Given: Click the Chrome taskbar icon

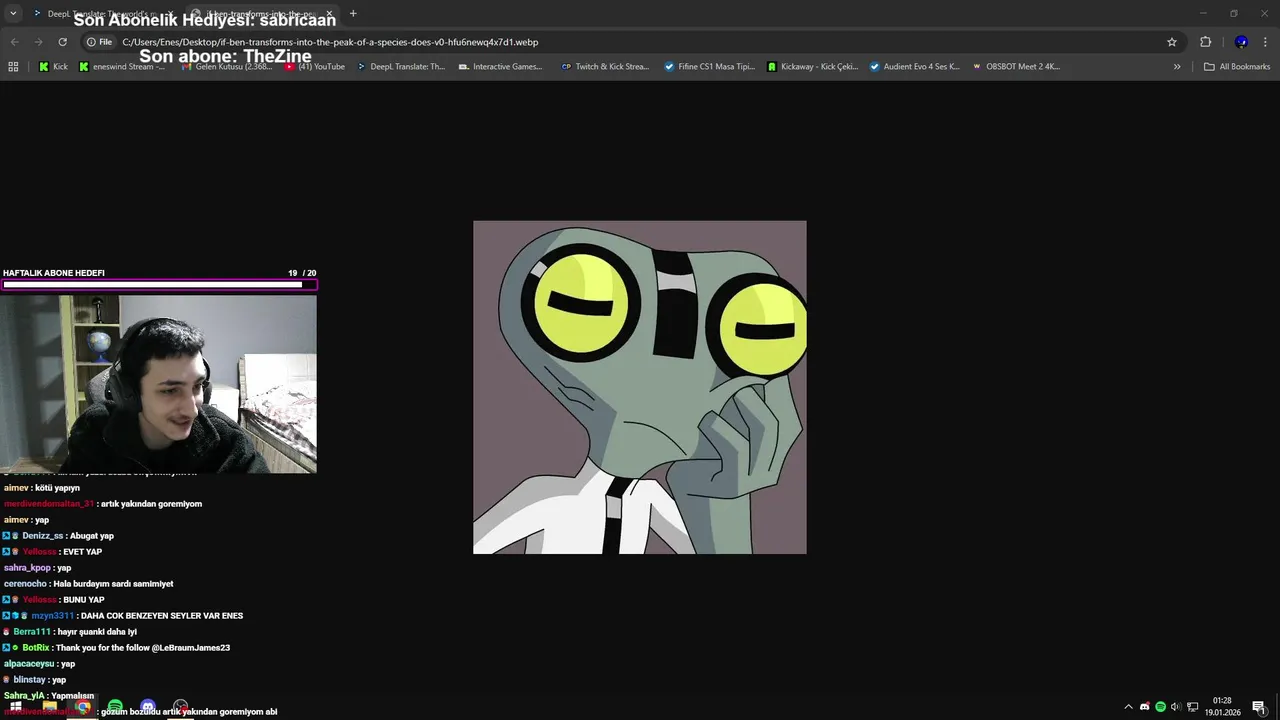Looking at the screenshot, I should click(x=82, y=707).
